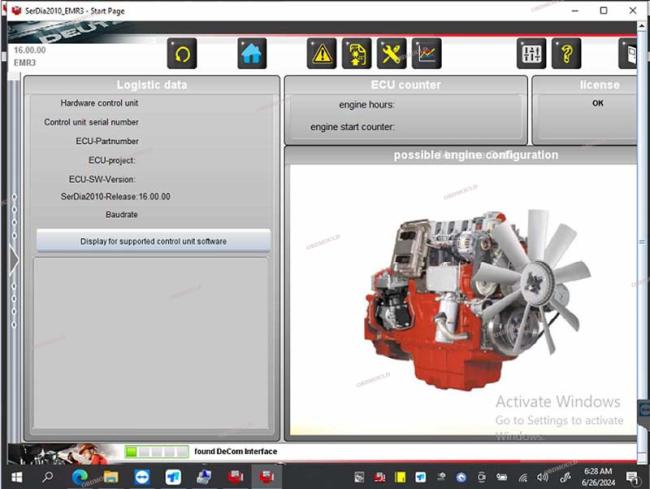Open the slider-style settings icon

[531, 53]
